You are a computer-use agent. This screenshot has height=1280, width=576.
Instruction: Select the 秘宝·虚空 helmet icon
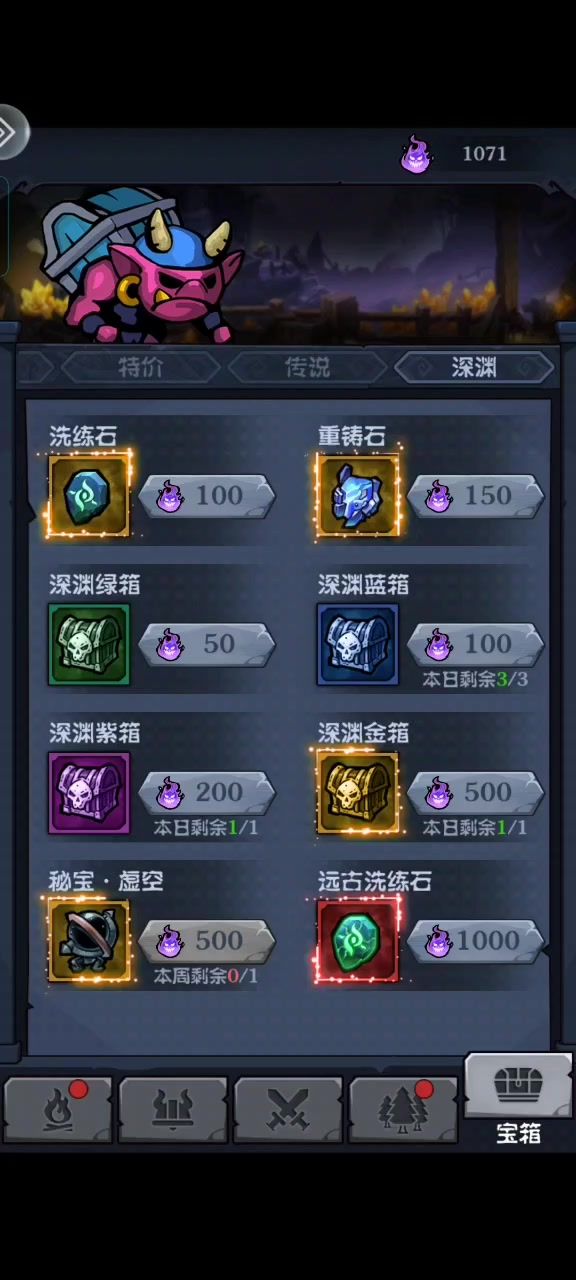click(x=89, y=940)
